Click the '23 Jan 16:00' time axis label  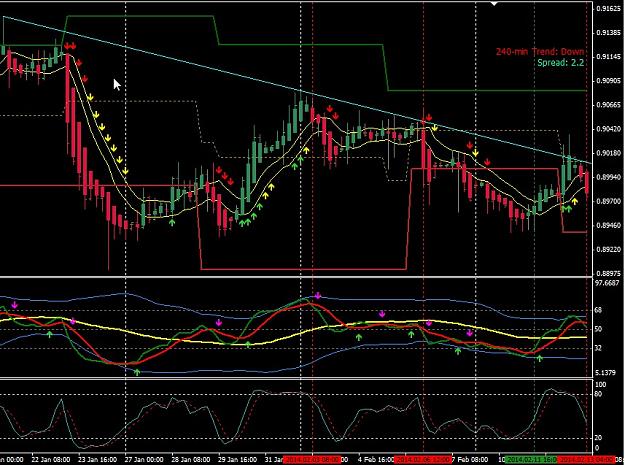pos(97,459)
